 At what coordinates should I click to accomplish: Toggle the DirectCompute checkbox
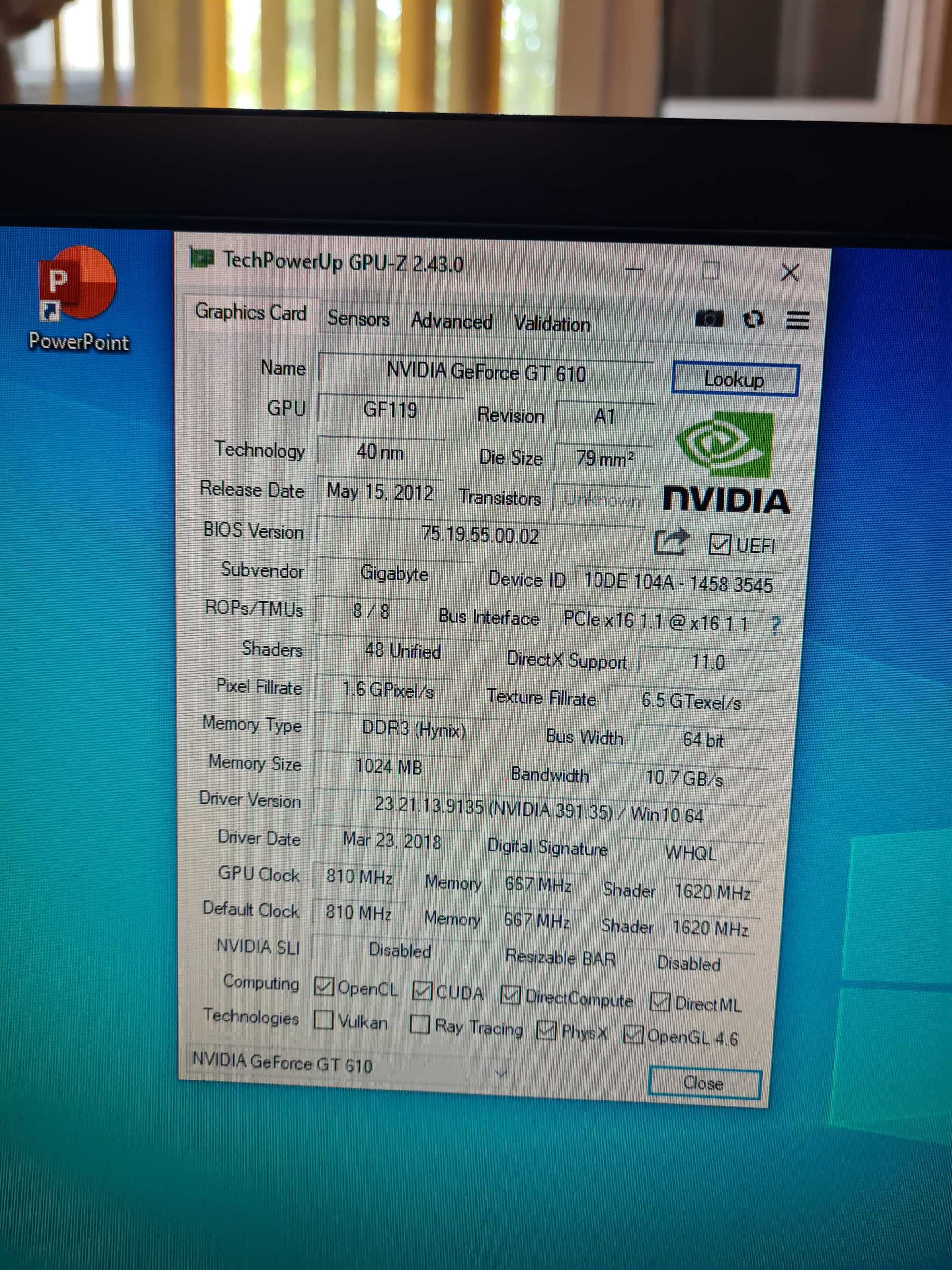pyautogui.click(x=510, y=995)
